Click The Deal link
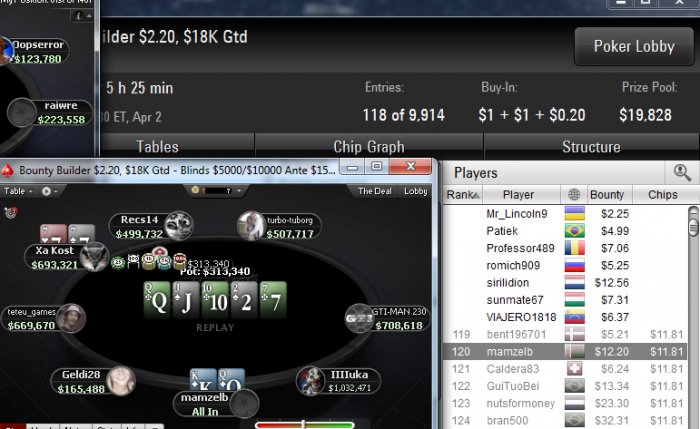 click(x=375, y=191)
